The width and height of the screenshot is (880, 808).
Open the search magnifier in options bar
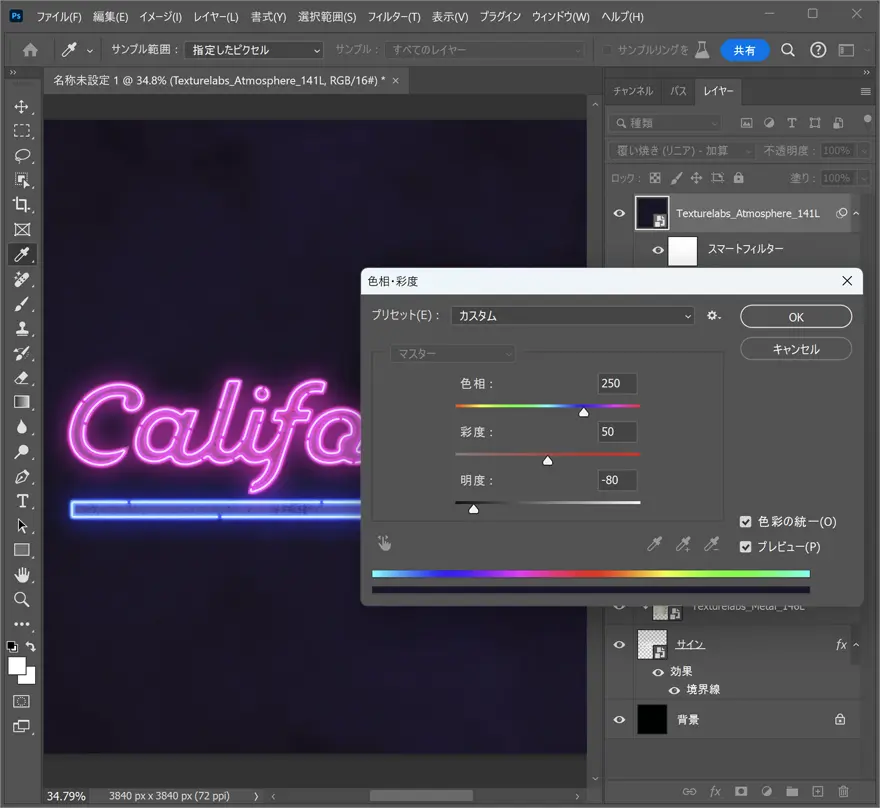point(788,50)
